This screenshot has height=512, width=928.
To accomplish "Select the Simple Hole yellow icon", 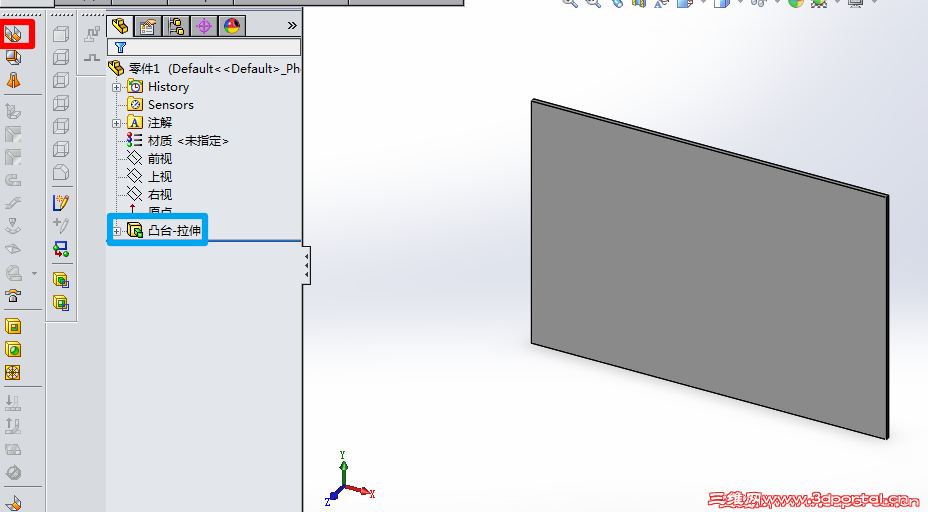I will (x=13, y=349).
